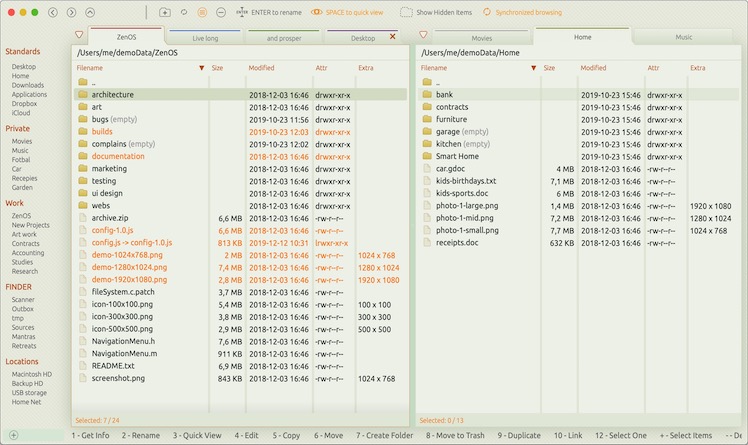Switch to the ZenOS tab
The image size is (748, 445).
(x=126, y=37)
